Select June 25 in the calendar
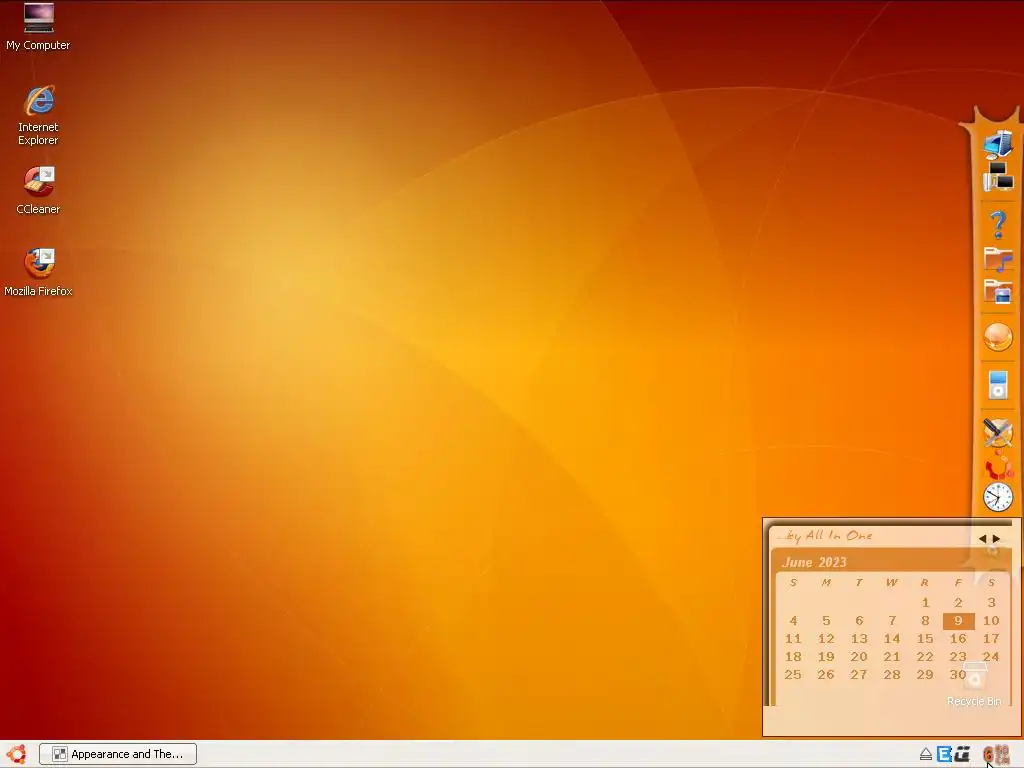Screen dimensions: 1024x768 click(x=793, y=675)
